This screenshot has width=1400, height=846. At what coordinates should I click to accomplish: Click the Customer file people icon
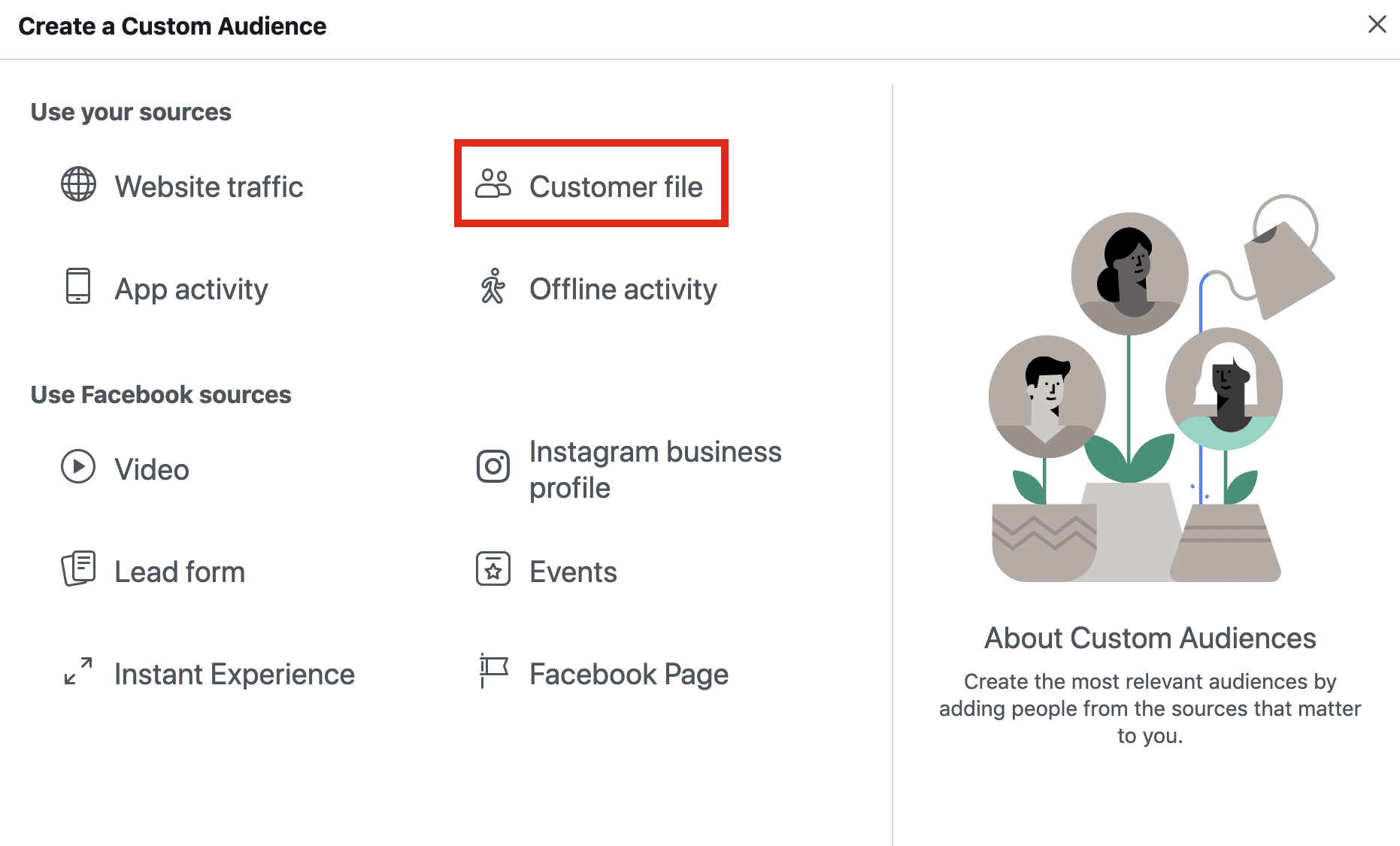click(494, 183)
